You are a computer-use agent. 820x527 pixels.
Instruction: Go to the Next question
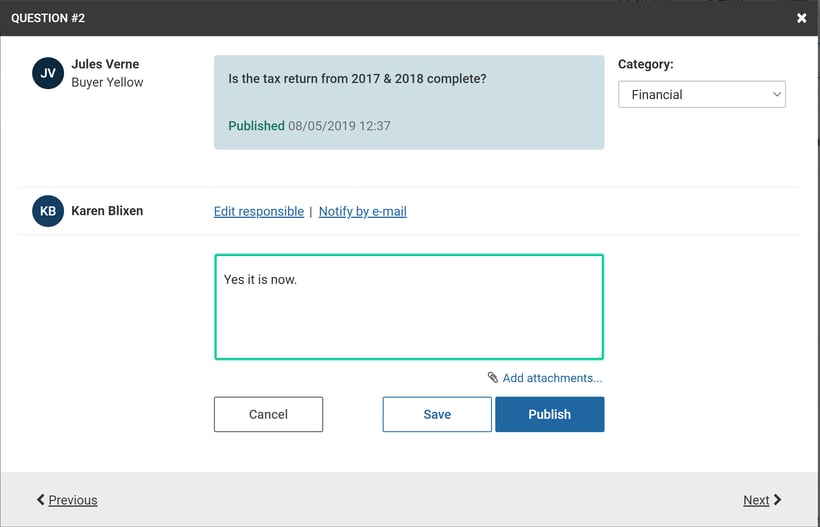coord(756,500)
